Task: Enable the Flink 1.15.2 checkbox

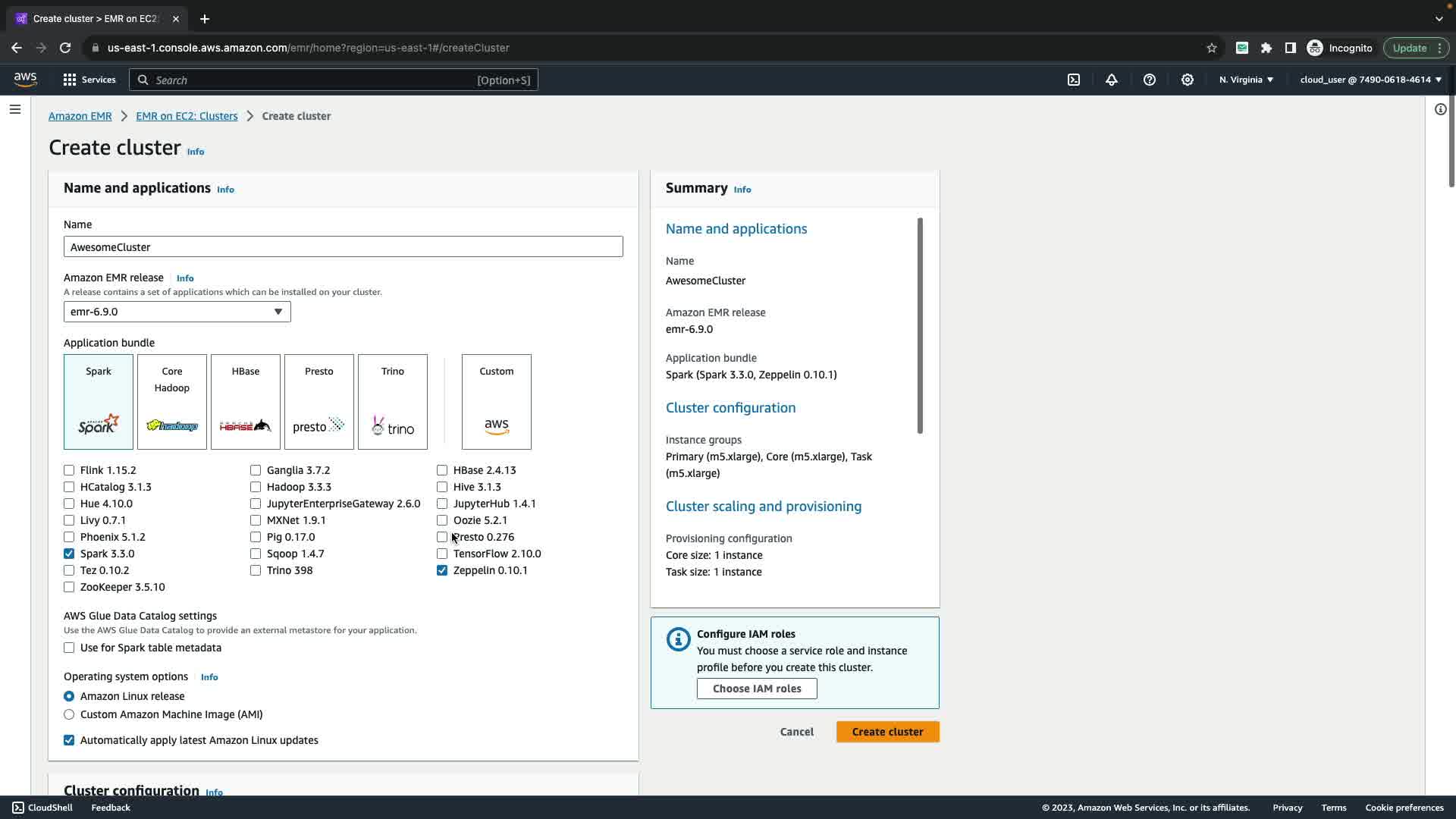Action: pyautogui.click(x=69, y=470)
